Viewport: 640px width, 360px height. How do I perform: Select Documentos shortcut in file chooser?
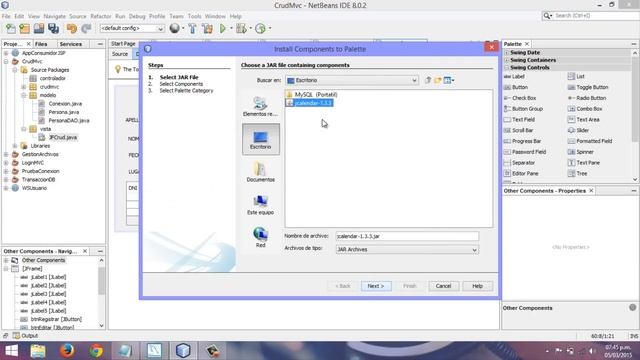tap(260, 172)
